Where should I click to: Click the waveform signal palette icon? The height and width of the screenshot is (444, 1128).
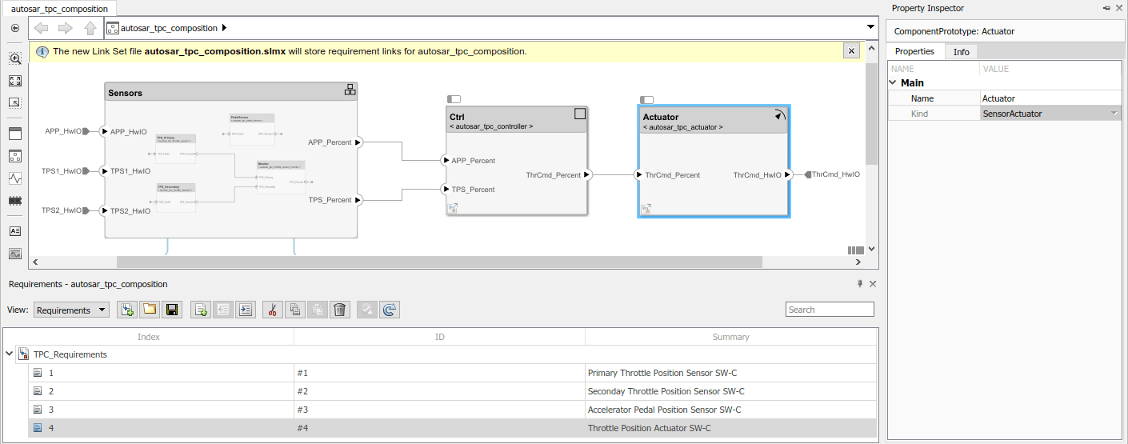point(15,178)
